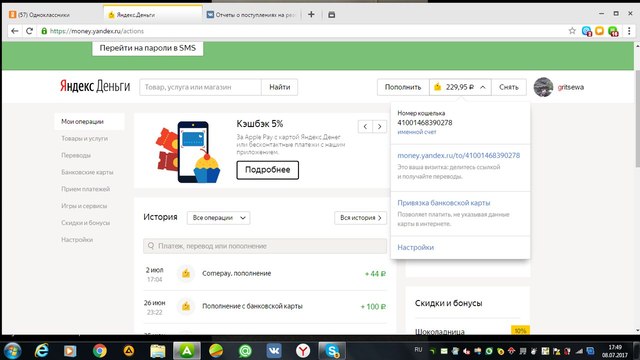Open a new tab with the plus icon
640x360 pixels.
[x=311, y=15]
